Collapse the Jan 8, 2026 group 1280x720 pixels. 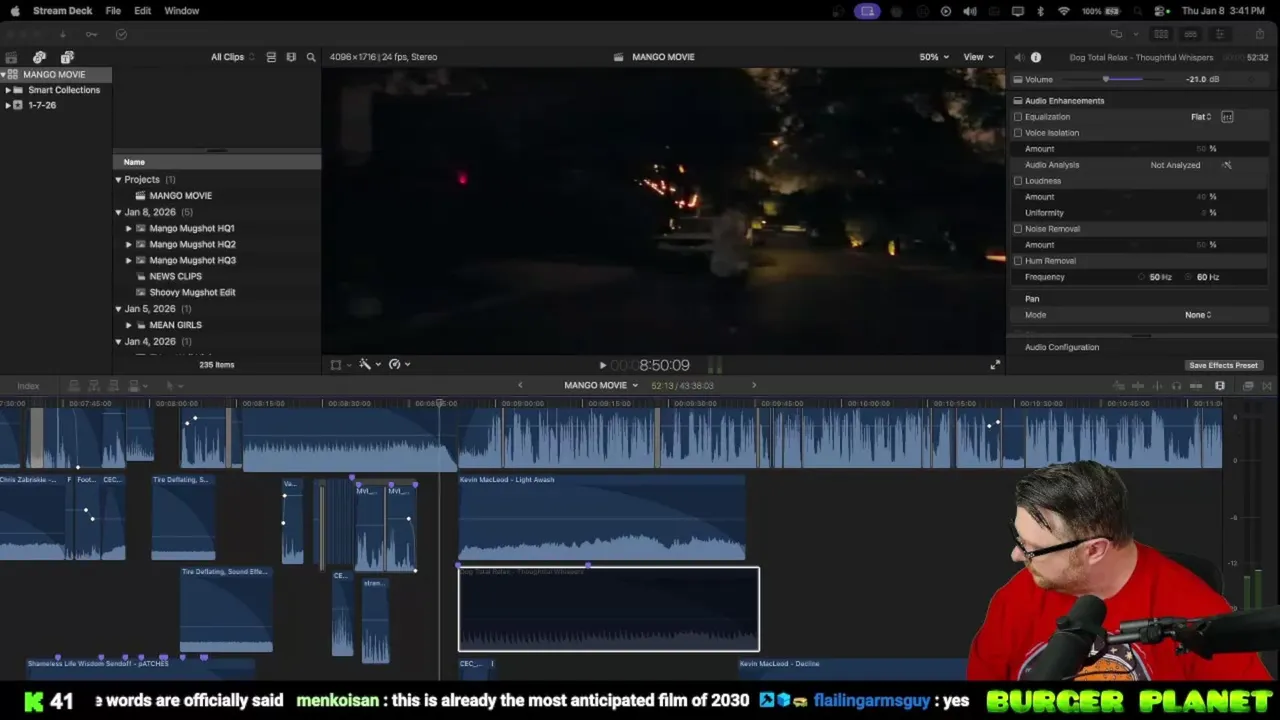118,212
